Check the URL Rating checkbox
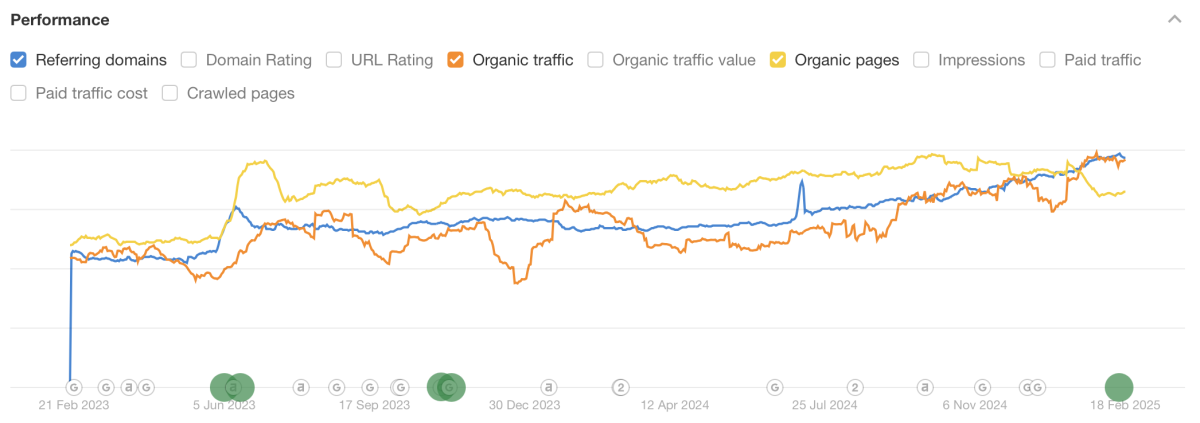Screen dimensions: 1200x423 [334, 60]
